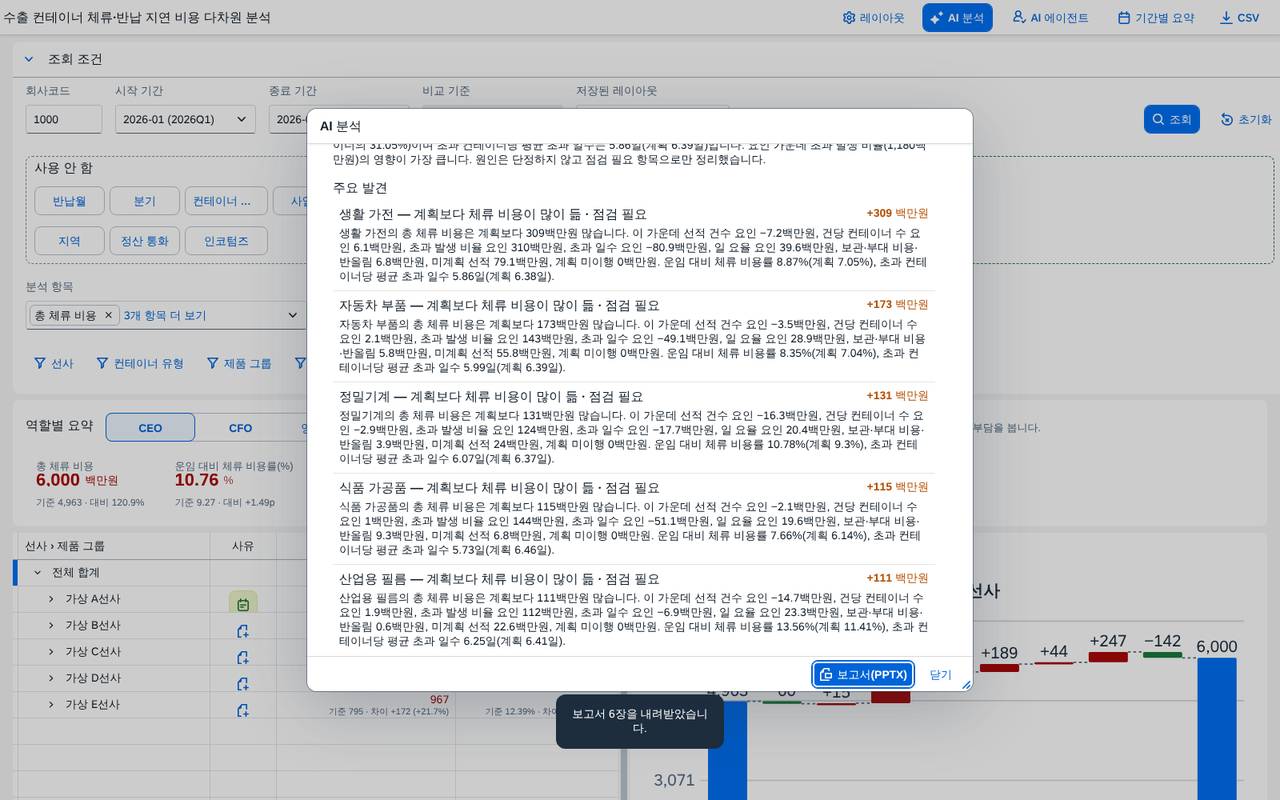
Task: Click the 산업용 필름 finding heading
Action: coord(500,579)
